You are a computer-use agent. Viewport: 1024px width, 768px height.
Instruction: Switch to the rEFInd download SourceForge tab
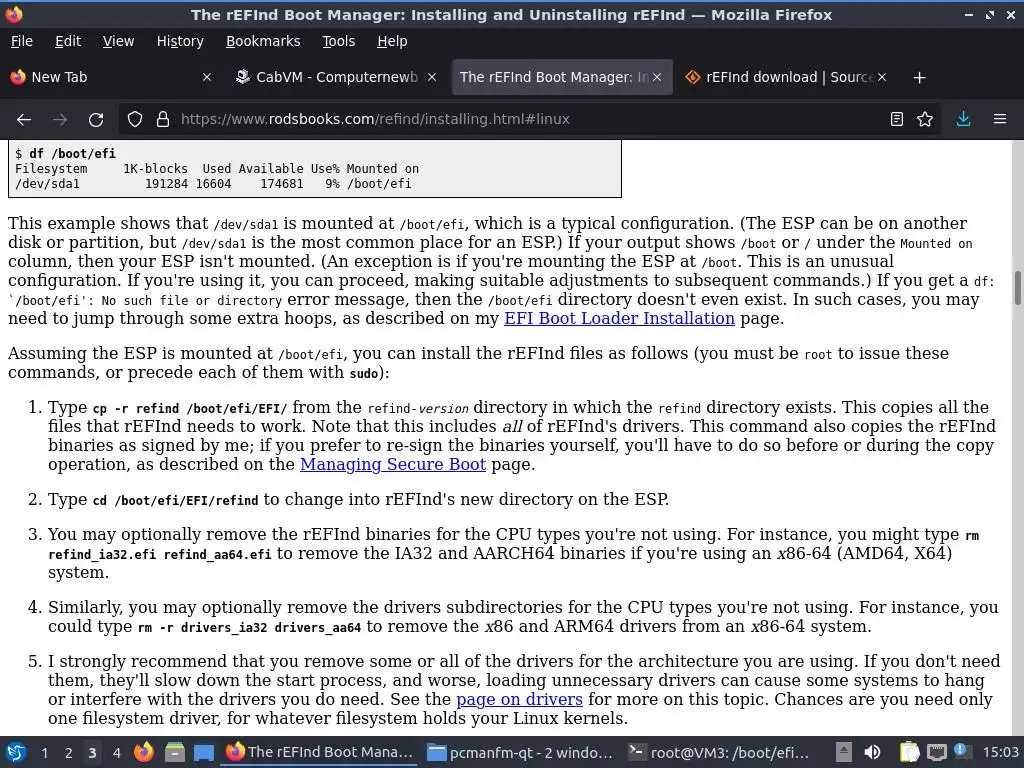[x=786, y=77]
